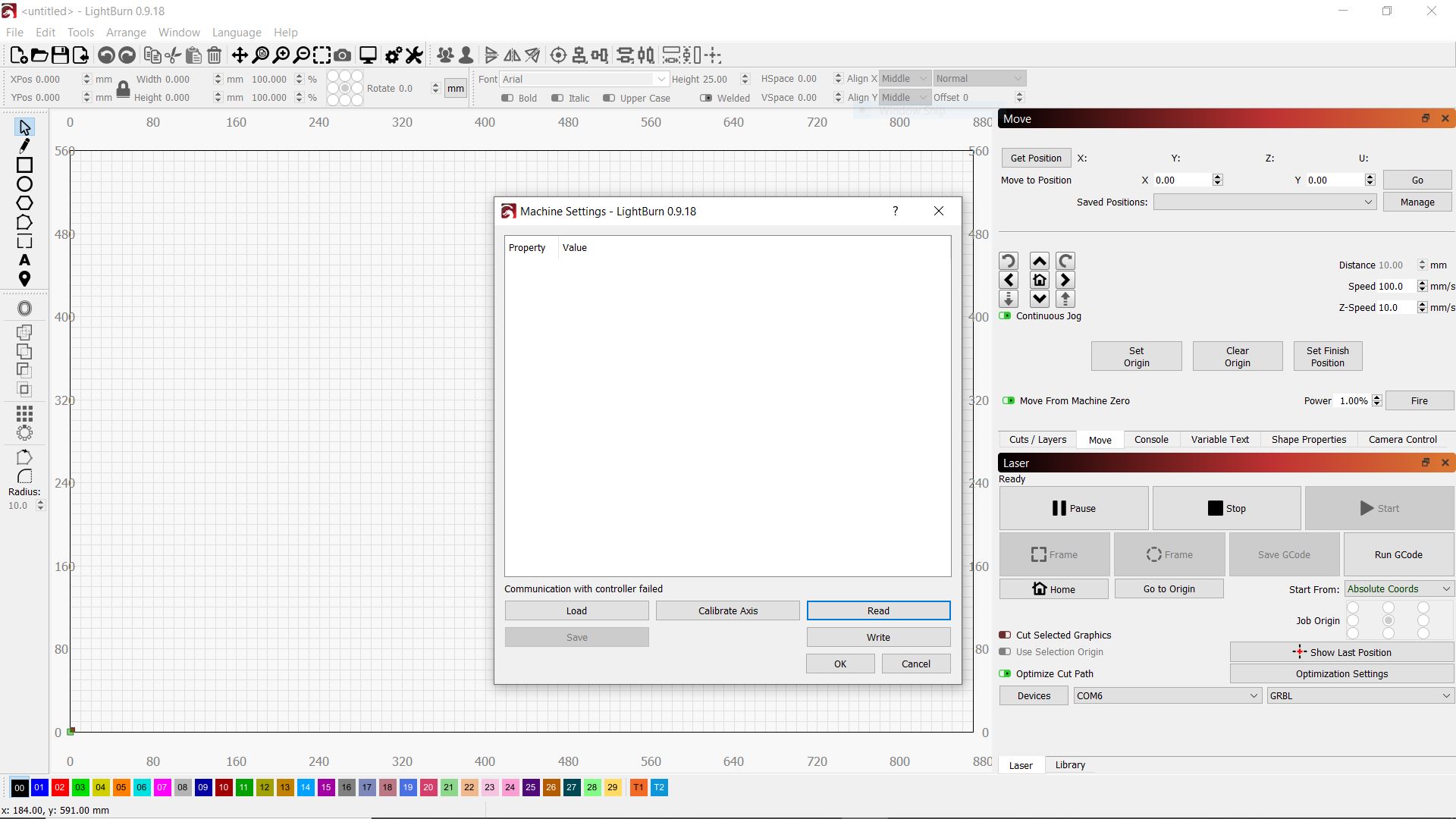
Task: Switch to the Cuts / Layers tab
Action: pyautogui.click(x=1038, y=440)
